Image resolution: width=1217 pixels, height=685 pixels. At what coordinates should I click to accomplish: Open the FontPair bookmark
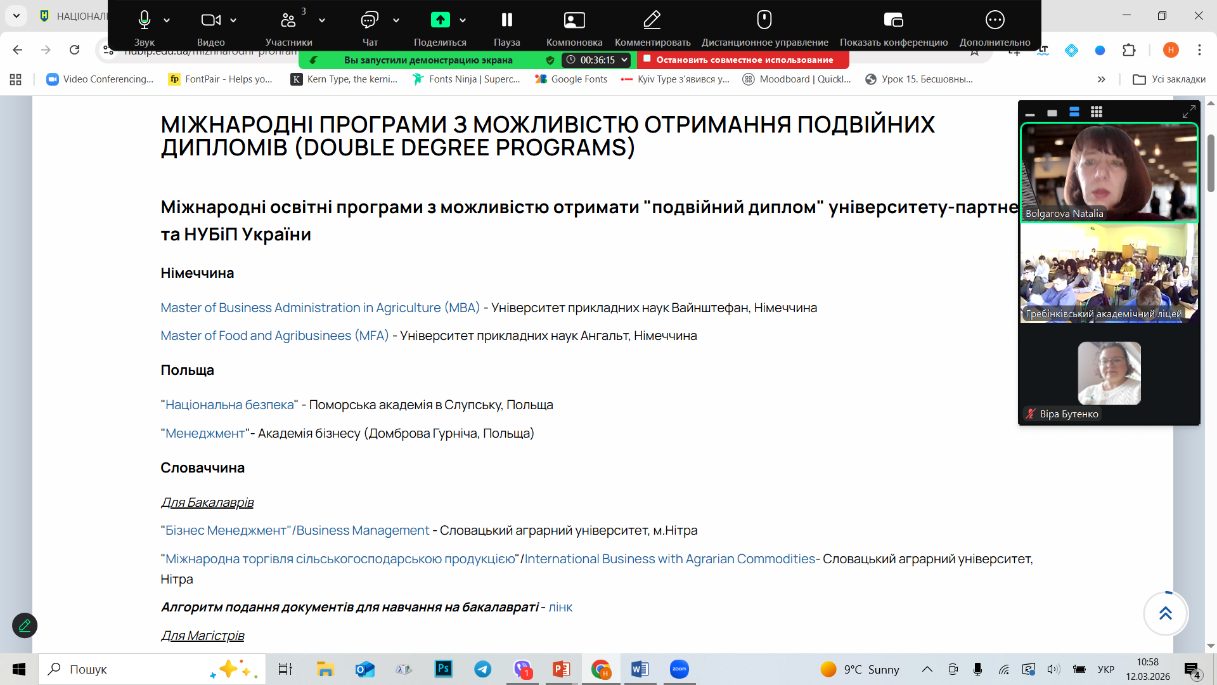(x=221, y=79)
